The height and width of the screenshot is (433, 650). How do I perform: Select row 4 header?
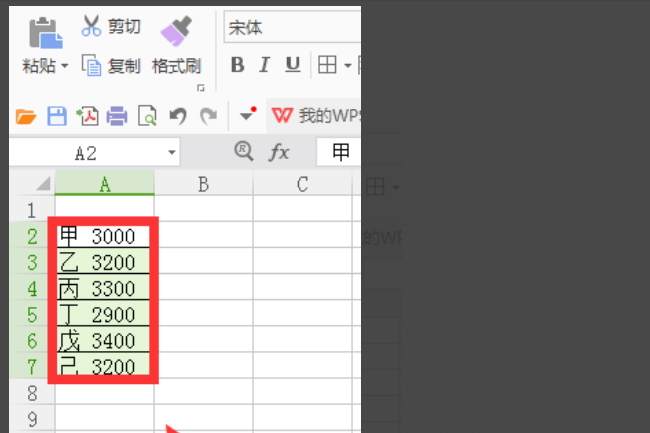coord(32,288)
